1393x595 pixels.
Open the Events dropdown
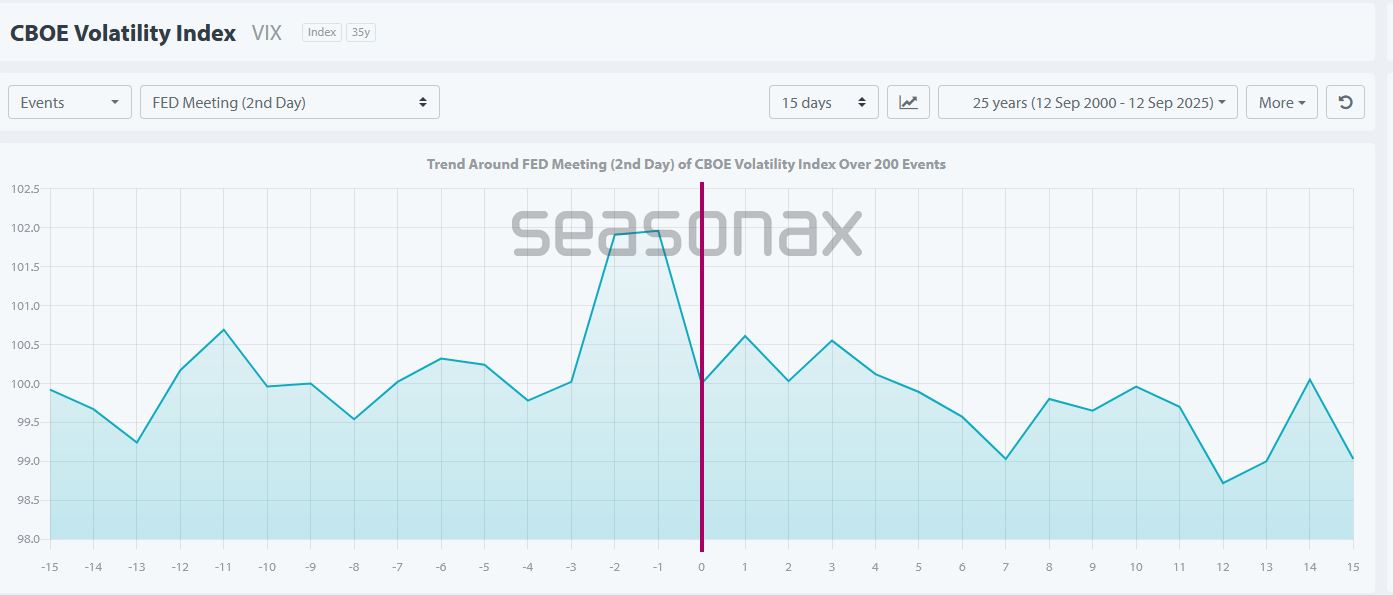pyautogui.click(x=70, y=102)
